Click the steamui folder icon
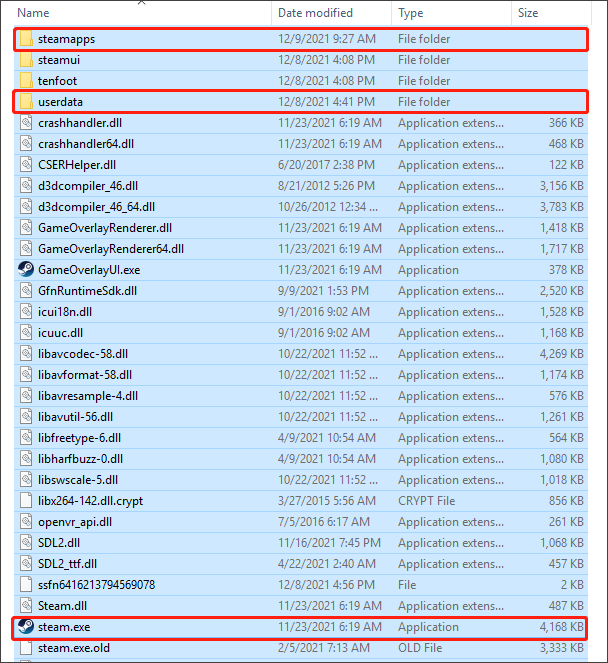 coord(26,60)
